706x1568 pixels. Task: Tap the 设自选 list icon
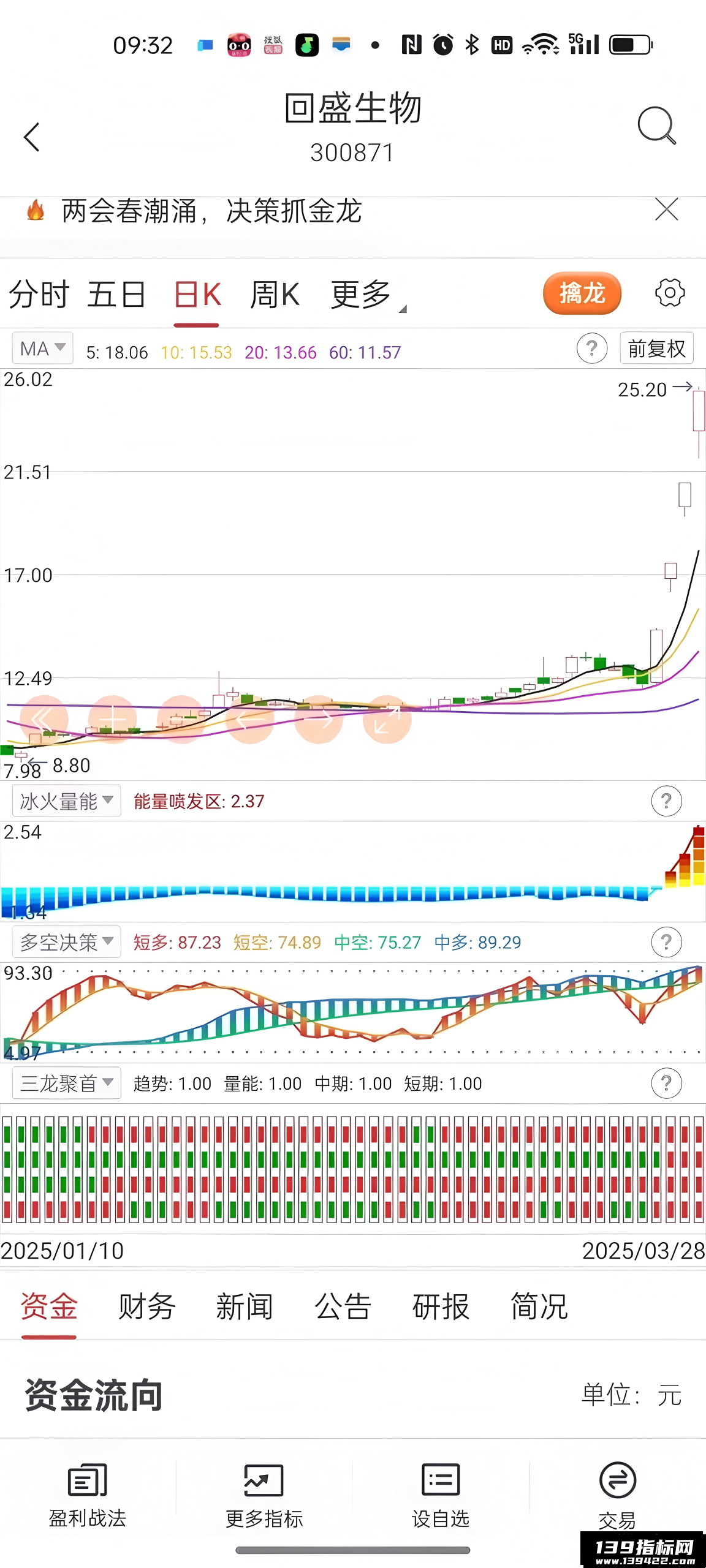click(441, 1480)
